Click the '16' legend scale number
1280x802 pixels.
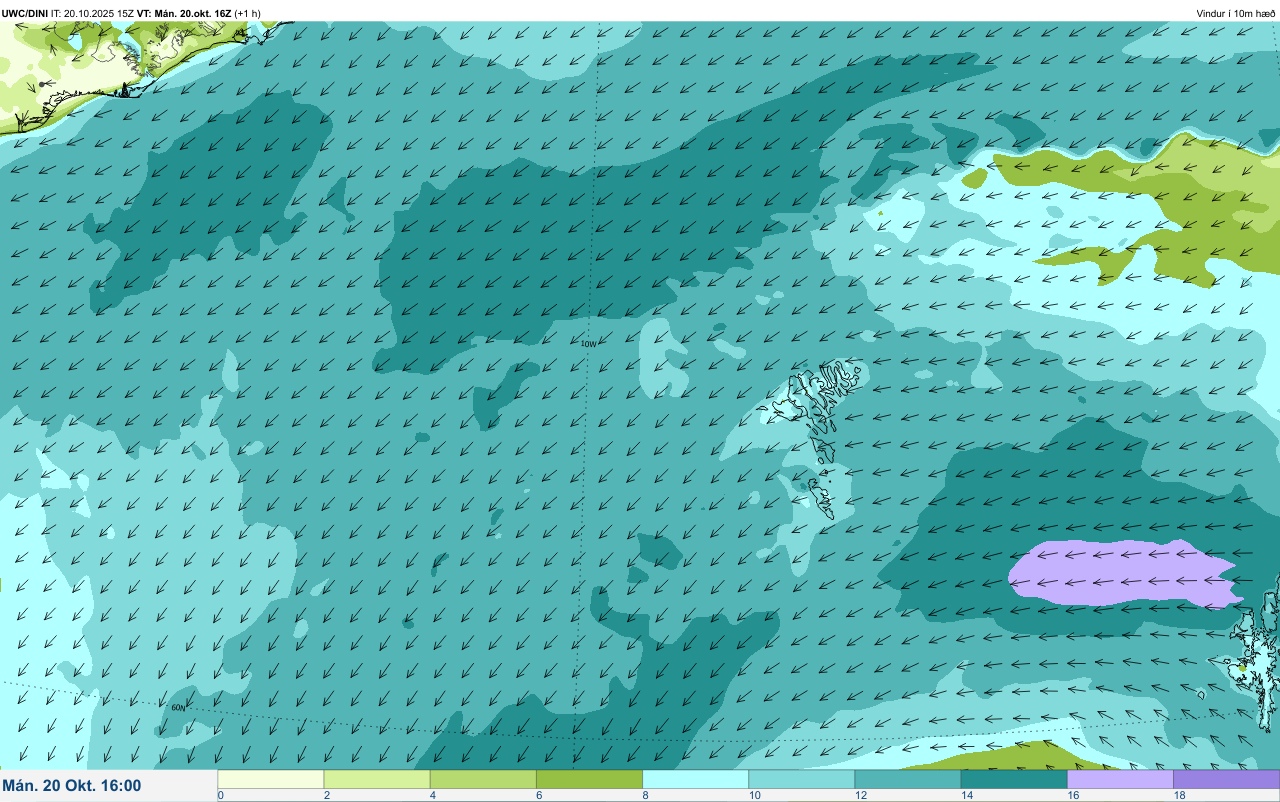click(x=1073, y=795)
